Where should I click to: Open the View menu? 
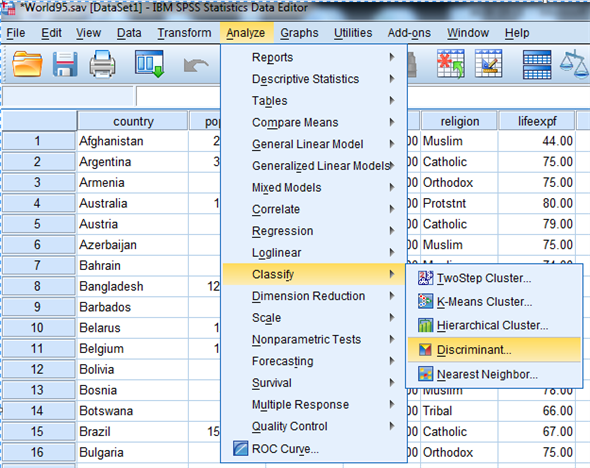[x=88, y=33]
